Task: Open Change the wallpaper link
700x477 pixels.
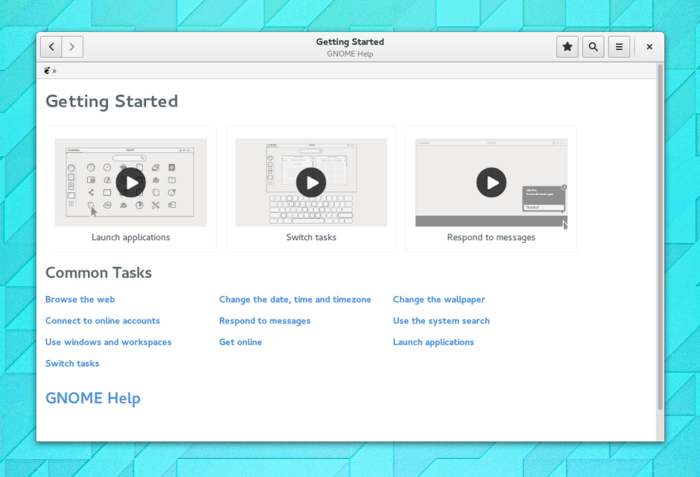Action: pyautogui.click(x=439, y=299)
